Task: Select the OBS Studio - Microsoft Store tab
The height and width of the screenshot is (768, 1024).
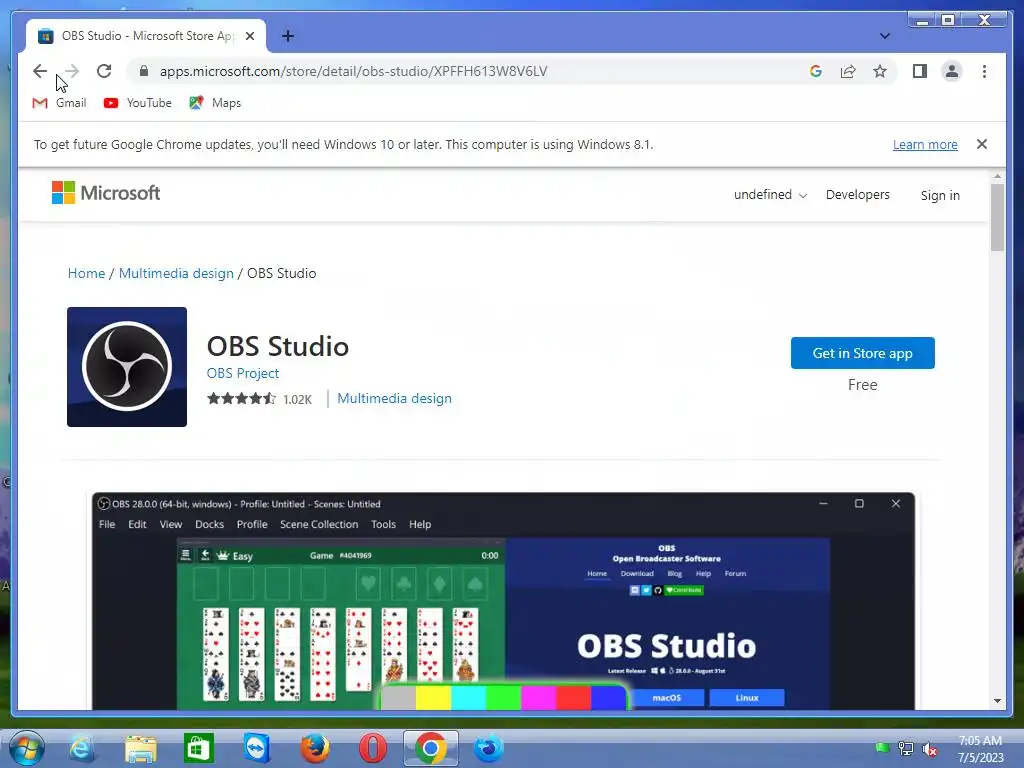Action: coord(147,36)
